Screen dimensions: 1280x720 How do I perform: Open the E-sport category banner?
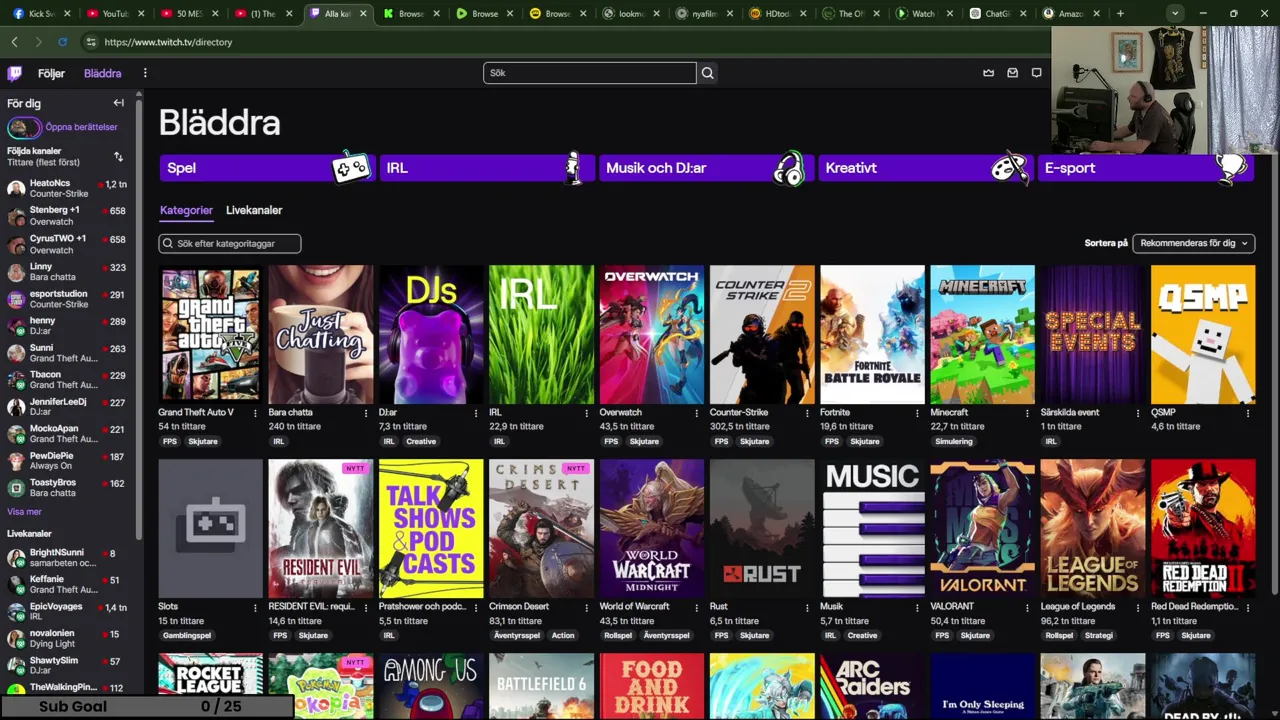pyautogui.click(x=1146, y=168)
